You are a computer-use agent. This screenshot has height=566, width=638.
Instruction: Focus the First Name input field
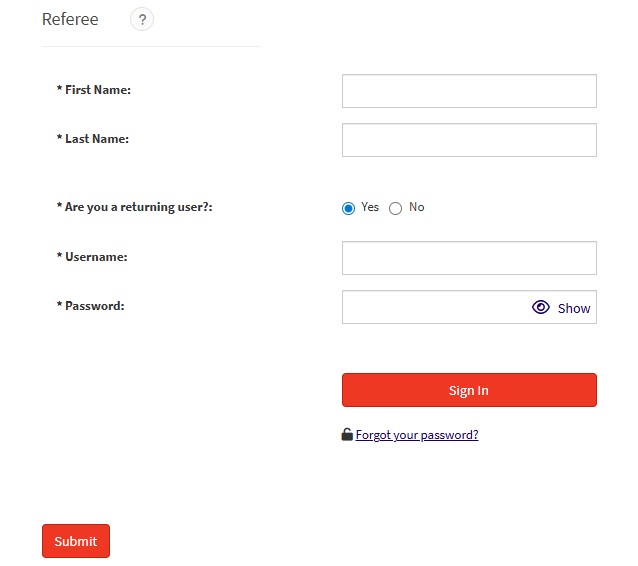point(469,91)
